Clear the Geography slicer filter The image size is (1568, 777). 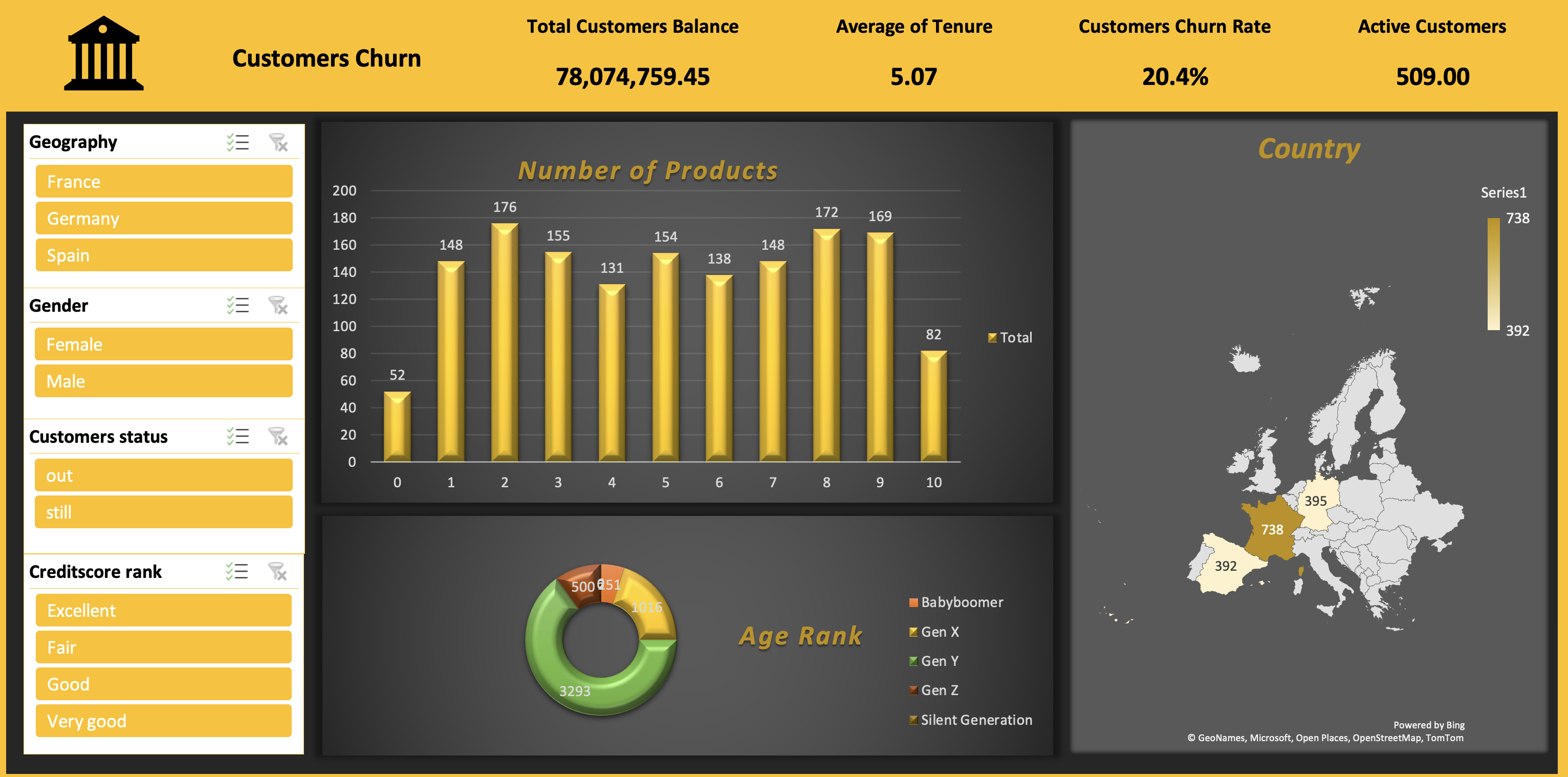point(278,142)
